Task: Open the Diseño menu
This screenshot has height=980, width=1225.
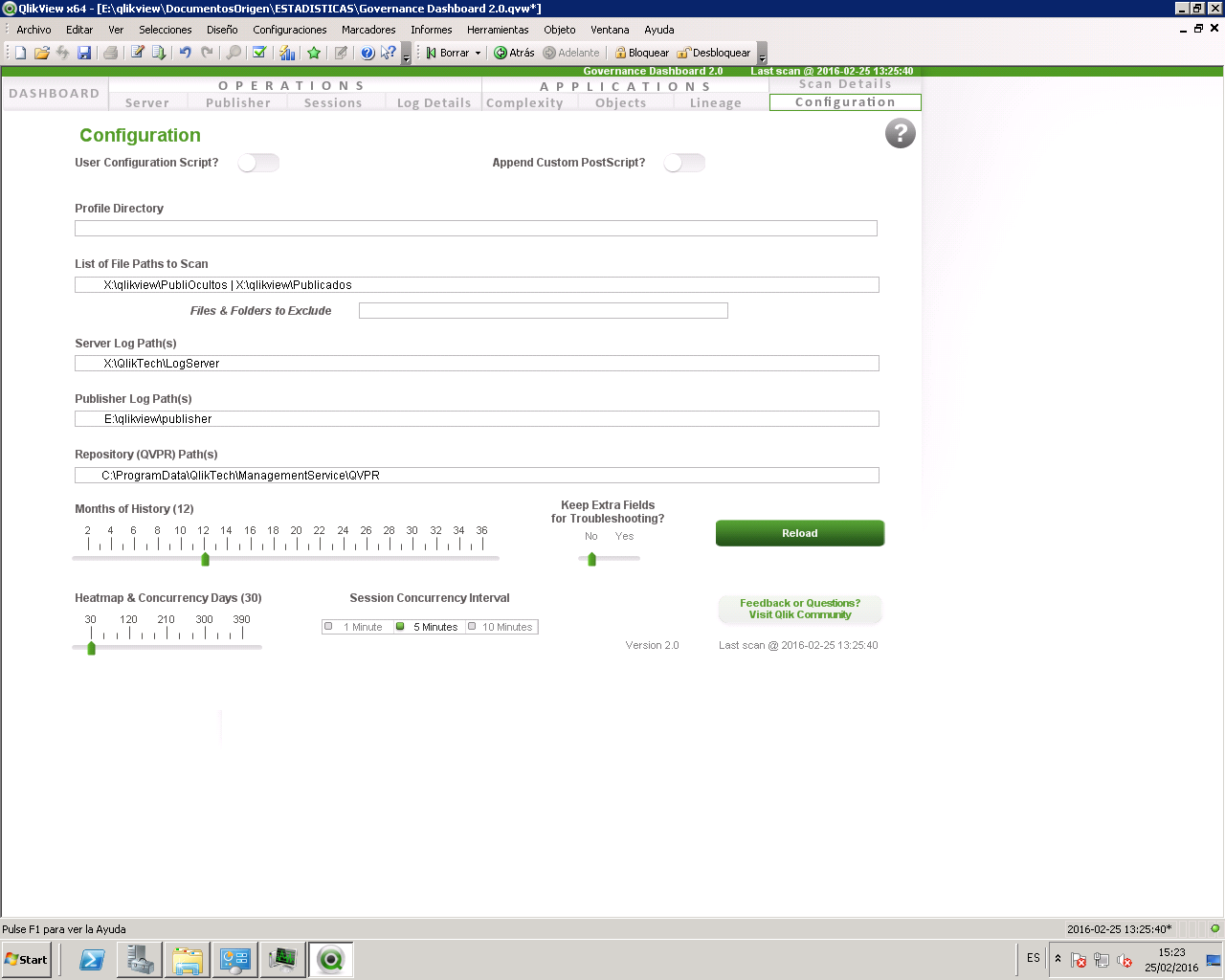Action: (x=222, y=30)
